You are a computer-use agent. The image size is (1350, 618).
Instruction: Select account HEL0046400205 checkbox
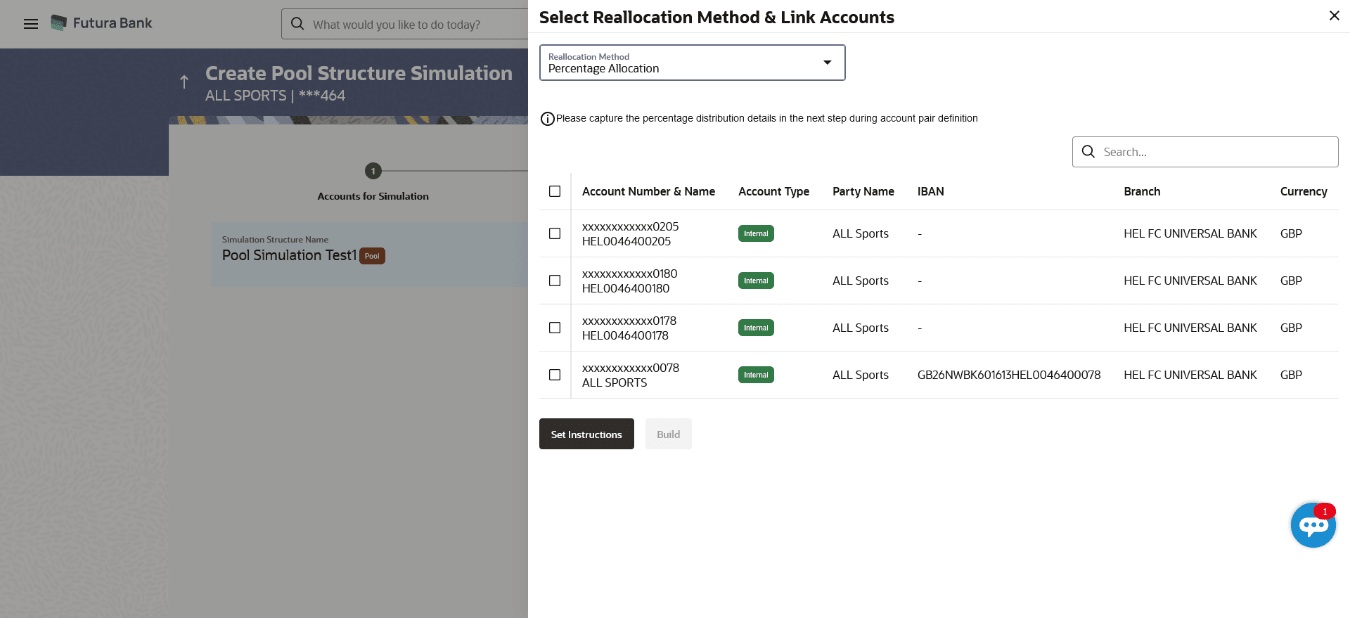click(555, 234)
